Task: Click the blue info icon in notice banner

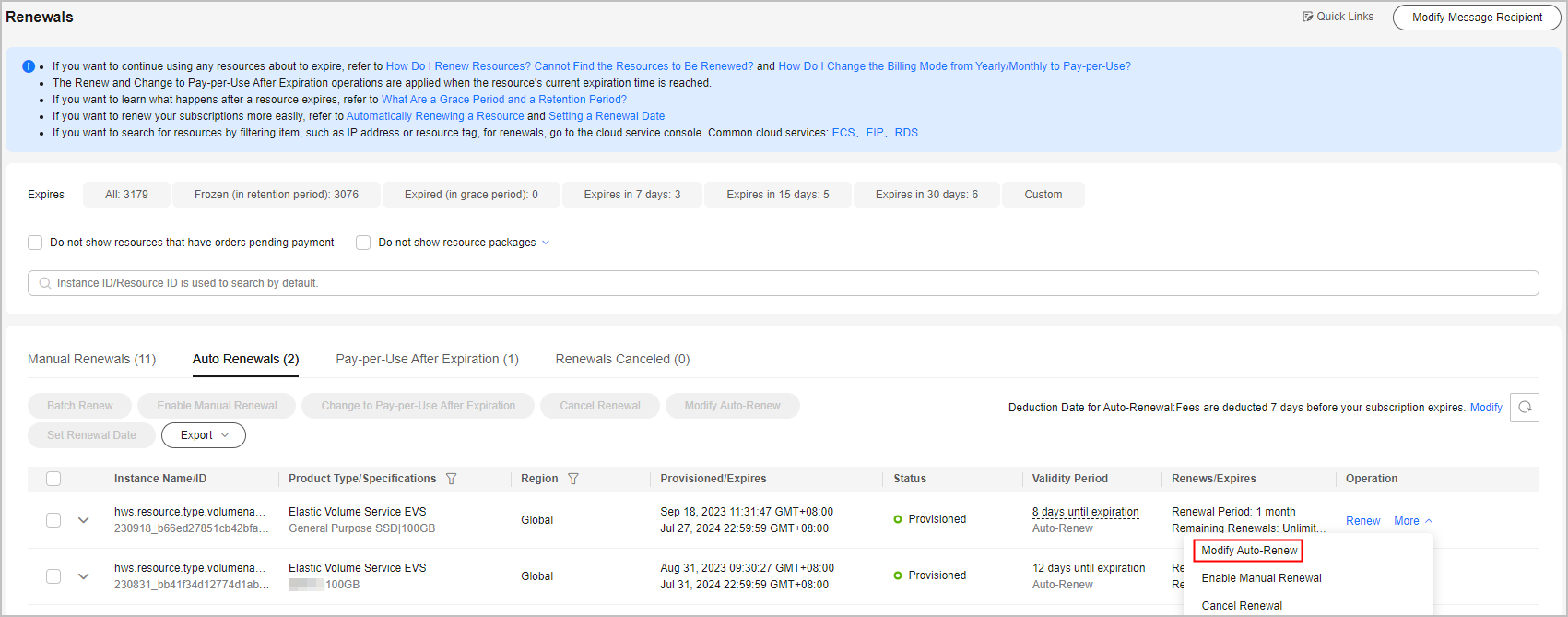Action: (29, 66)
